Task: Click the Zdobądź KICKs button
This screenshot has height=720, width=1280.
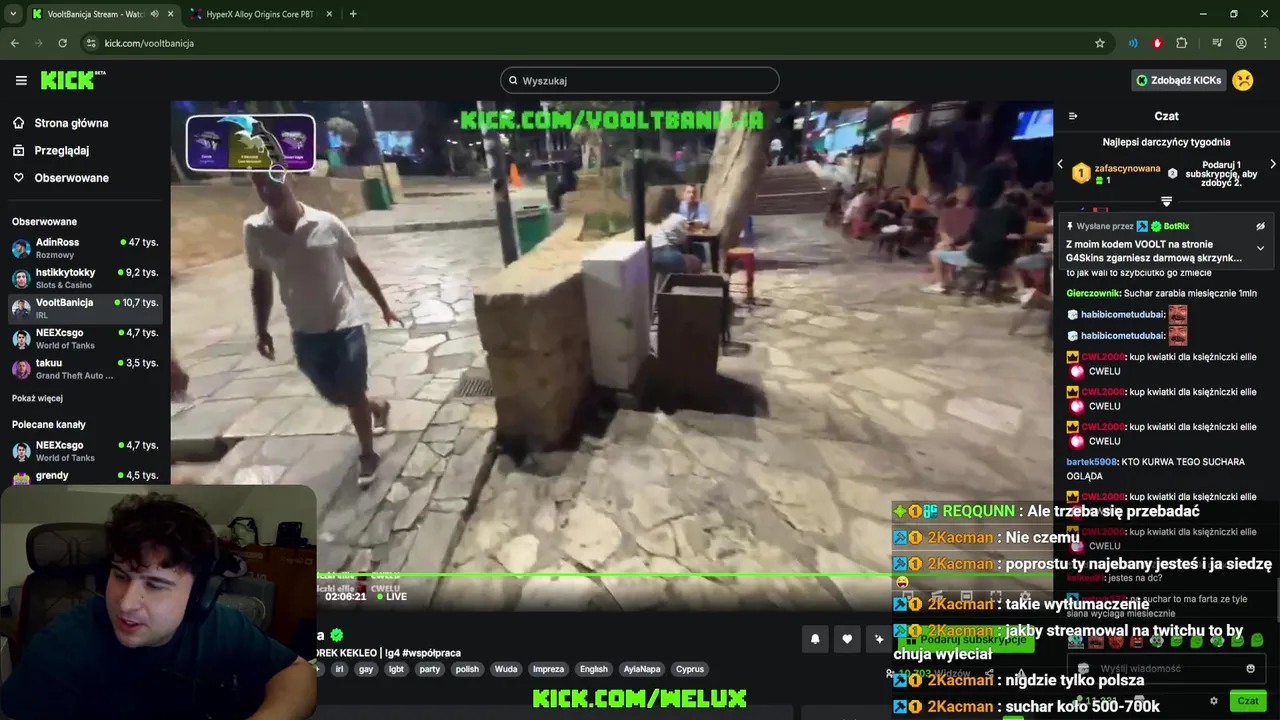Action: click(1178, 80)
